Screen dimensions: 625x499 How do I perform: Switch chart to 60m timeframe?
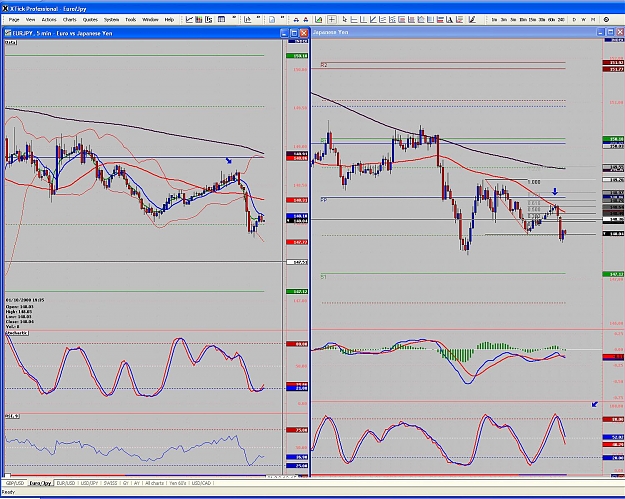(552, 20)
